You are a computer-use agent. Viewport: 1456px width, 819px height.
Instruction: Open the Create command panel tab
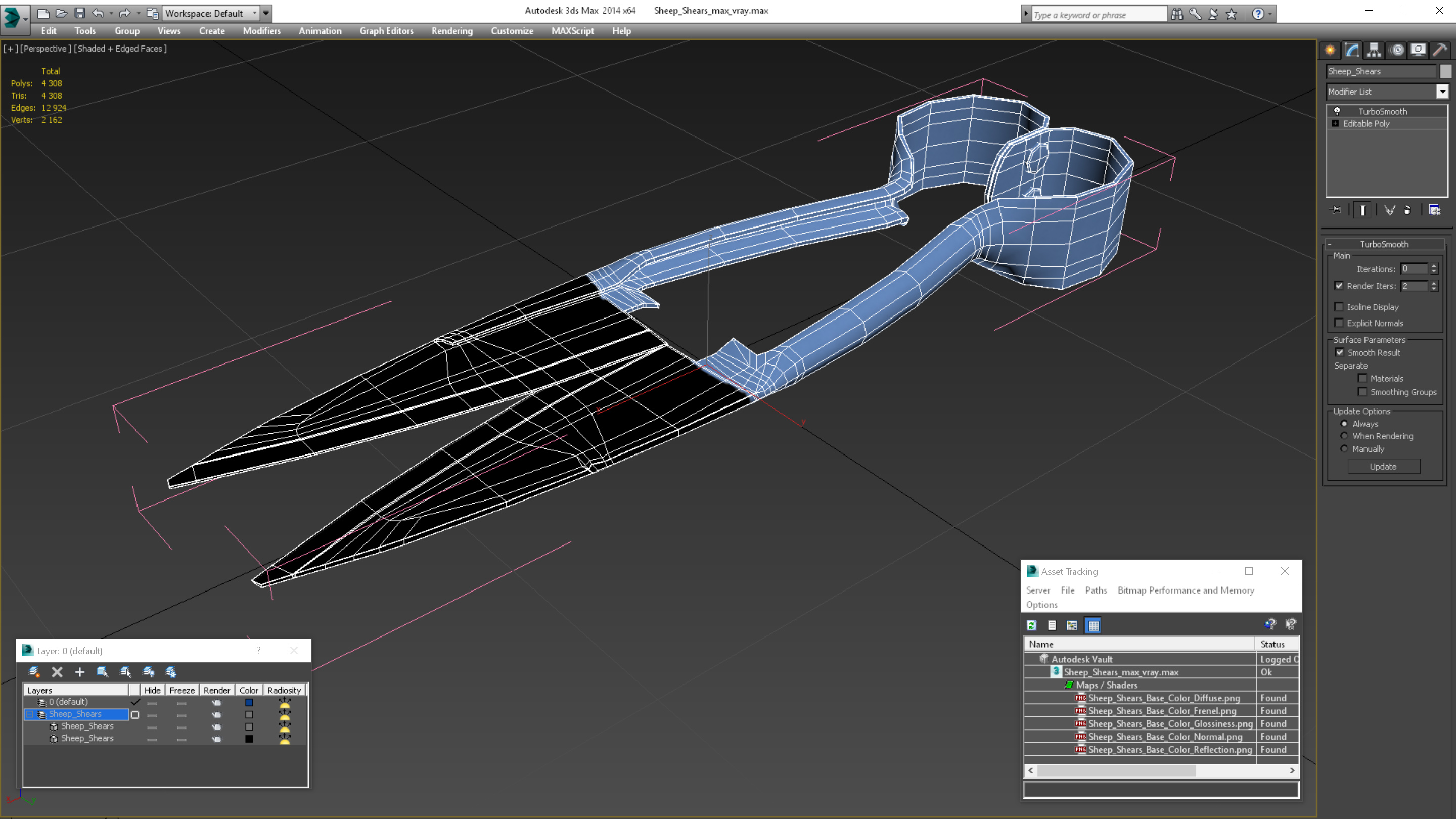(1330, 51)
